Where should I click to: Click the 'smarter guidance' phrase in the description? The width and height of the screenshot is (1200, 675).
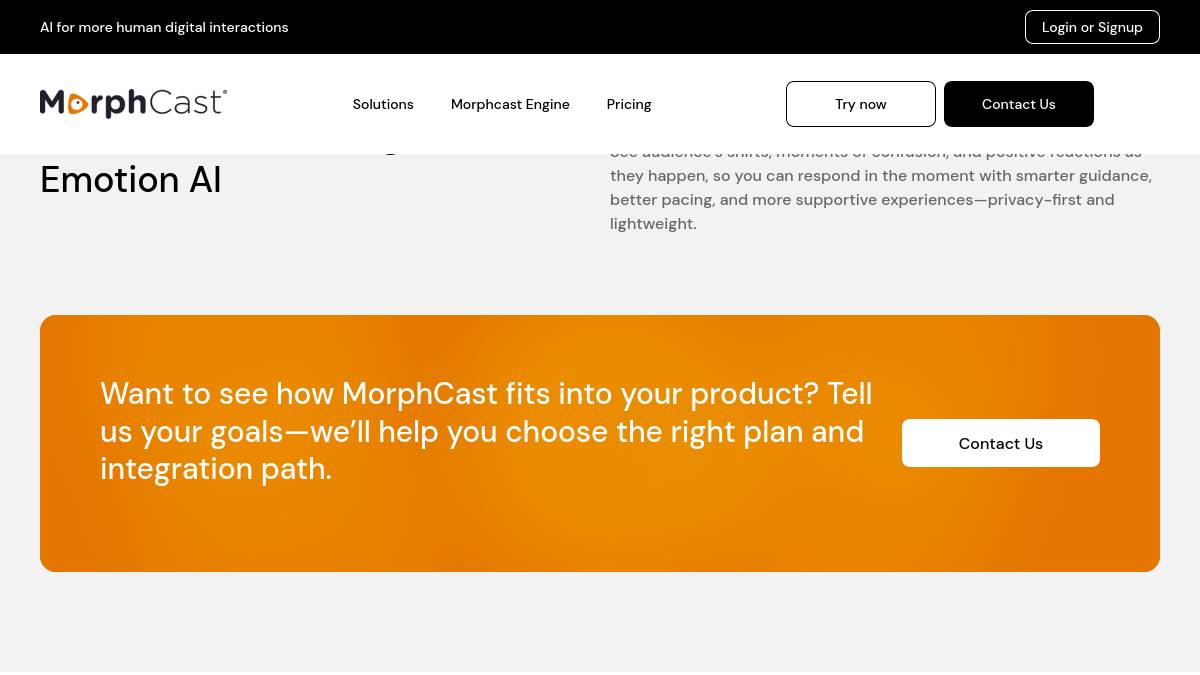point(1082,176)
